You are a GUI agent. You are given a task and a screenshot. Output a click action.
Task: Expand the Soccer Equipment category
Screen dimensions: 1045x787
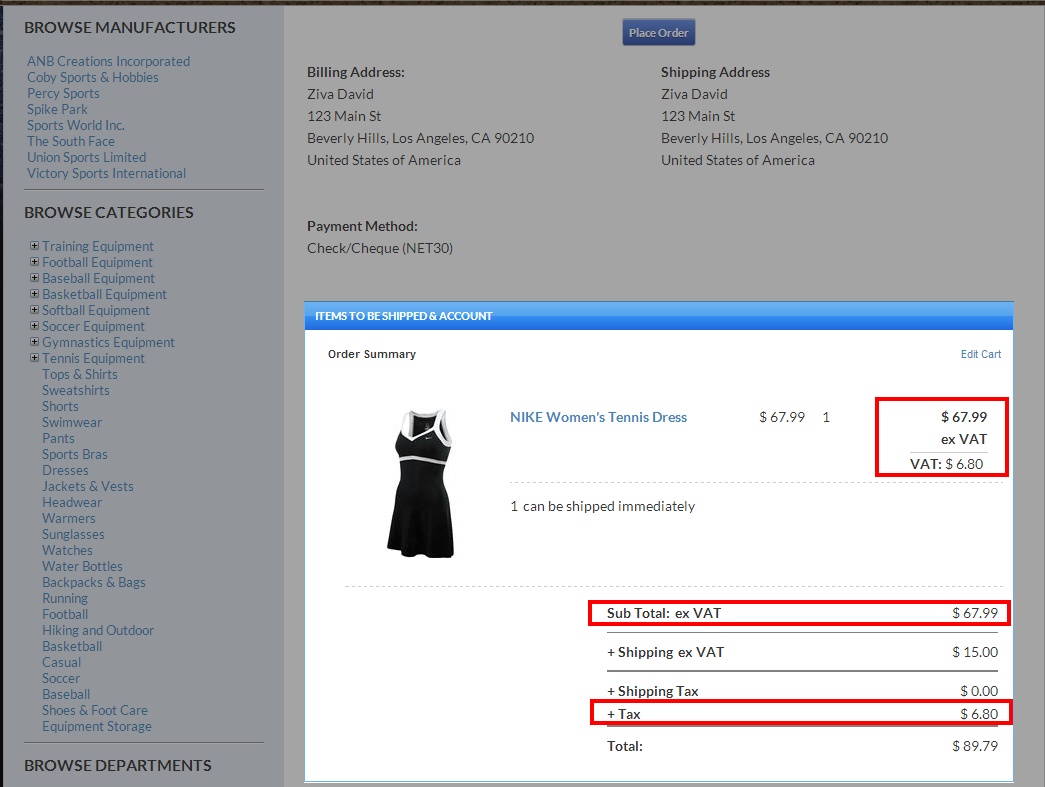[34, 326]
